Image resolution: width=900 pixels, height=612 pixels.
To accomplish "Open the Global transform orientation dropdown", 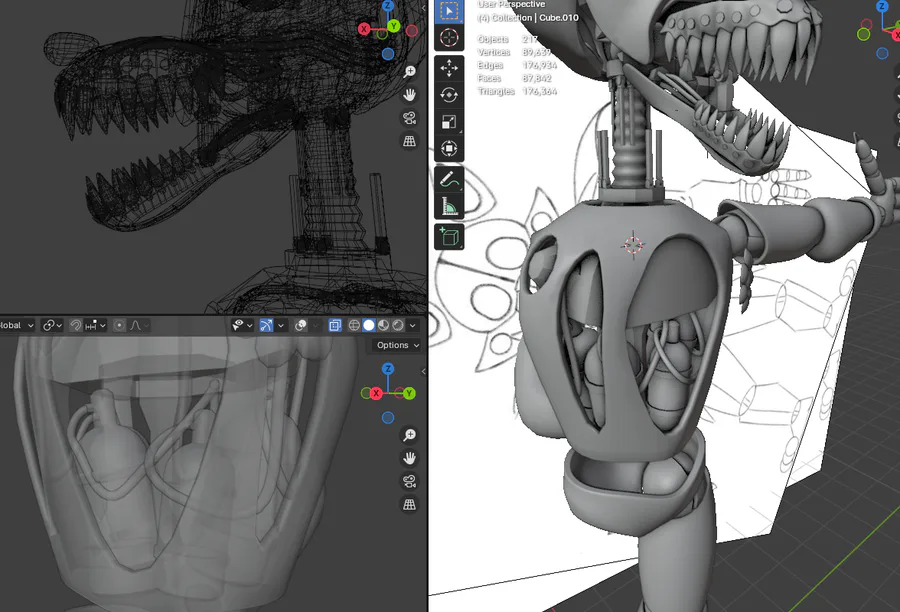I will coord(17,326).
